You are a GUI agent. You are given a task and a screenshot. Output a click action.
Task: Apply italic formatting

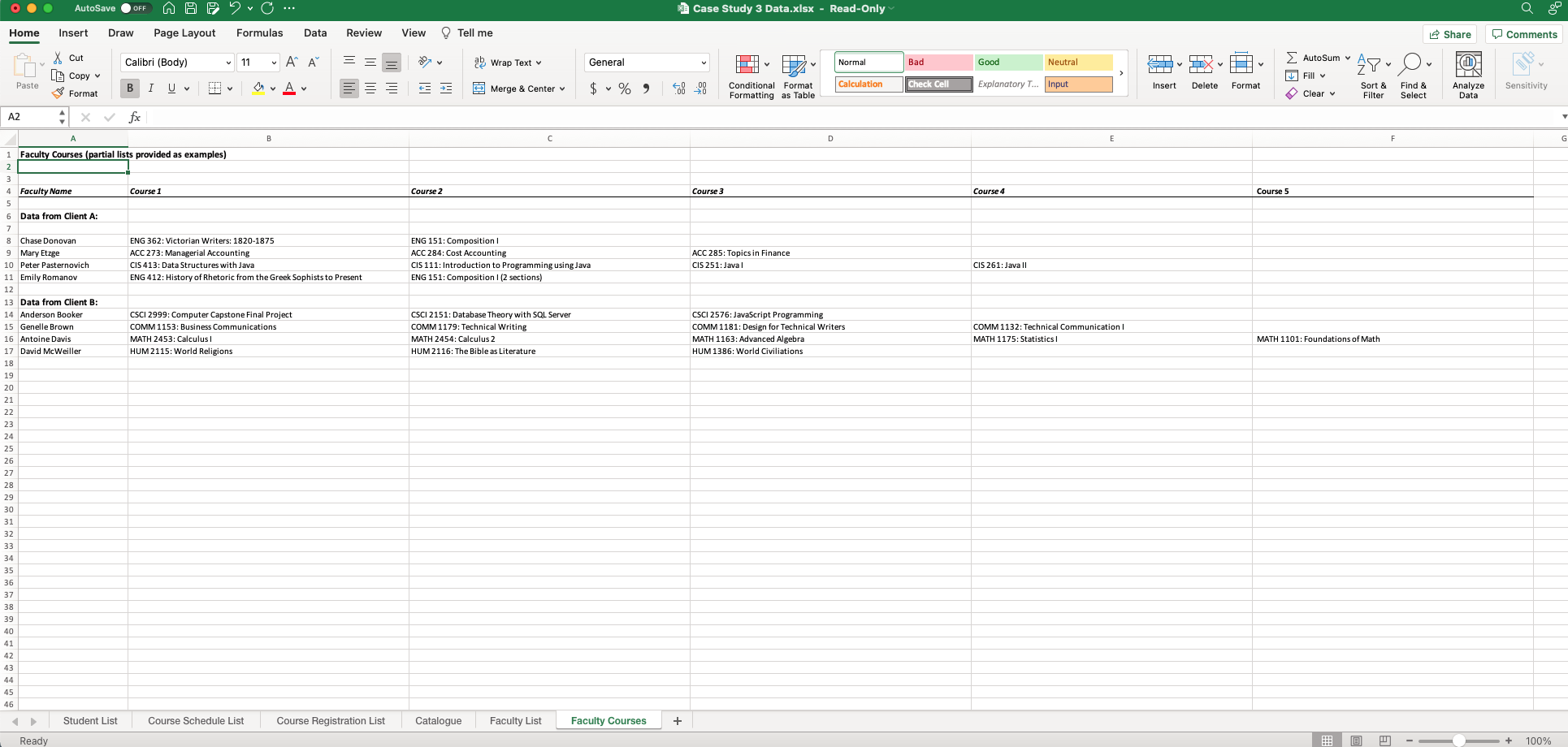point(150,88)
